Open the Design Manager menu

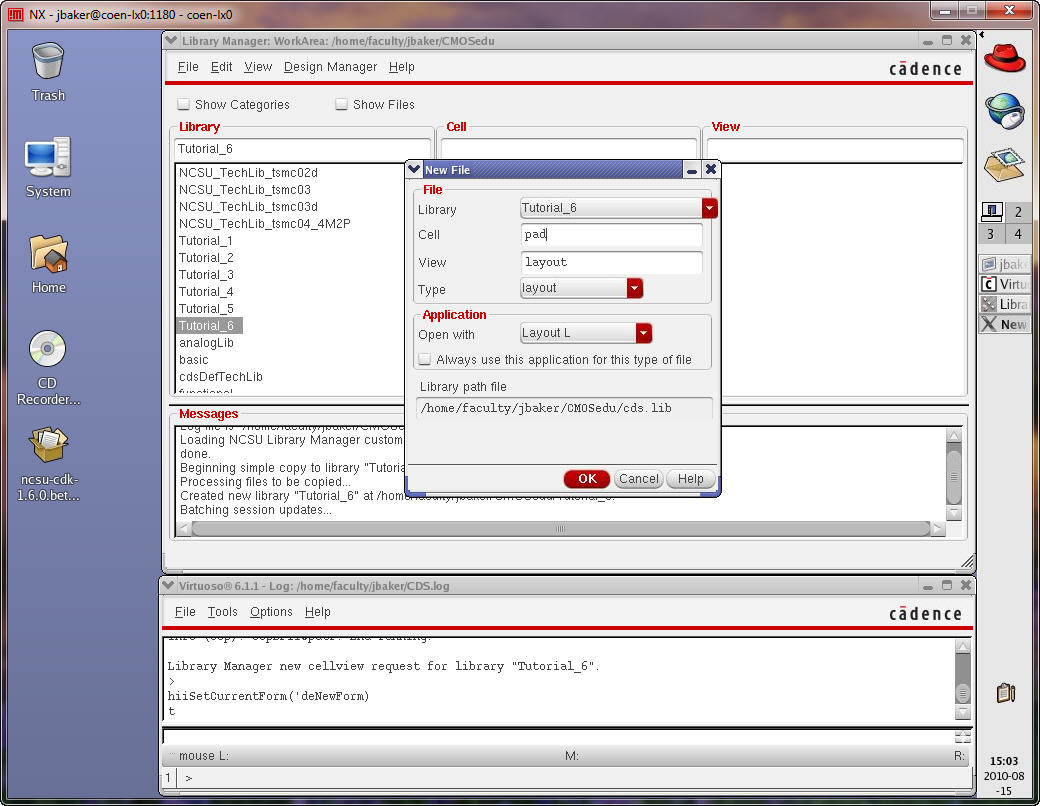point(330,67)
